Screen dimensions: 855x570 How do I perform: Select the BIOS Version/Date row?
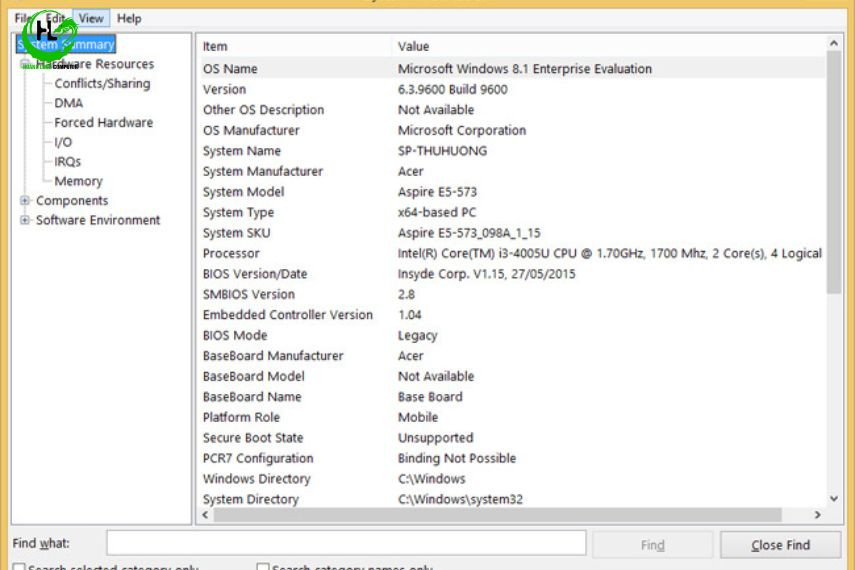(511, 274)
